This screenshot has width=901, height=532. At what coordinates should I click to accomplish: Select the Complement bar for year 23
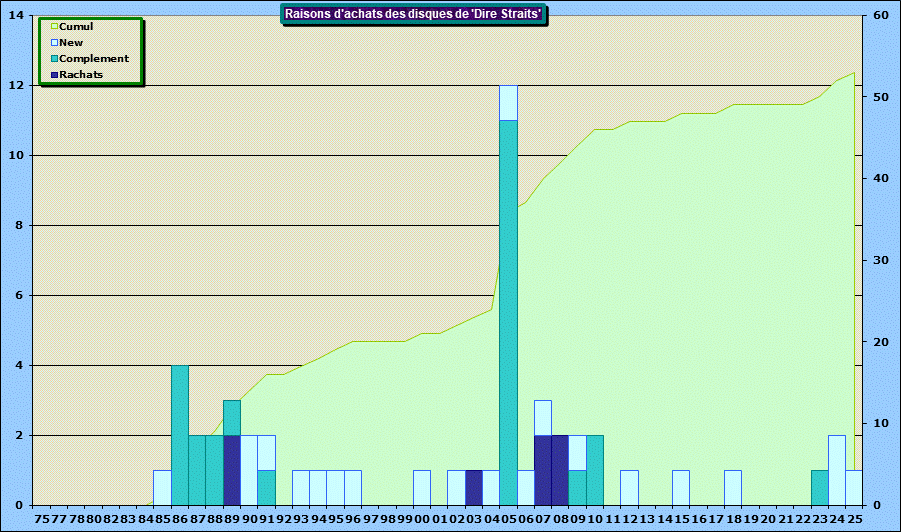click(819, 487)
